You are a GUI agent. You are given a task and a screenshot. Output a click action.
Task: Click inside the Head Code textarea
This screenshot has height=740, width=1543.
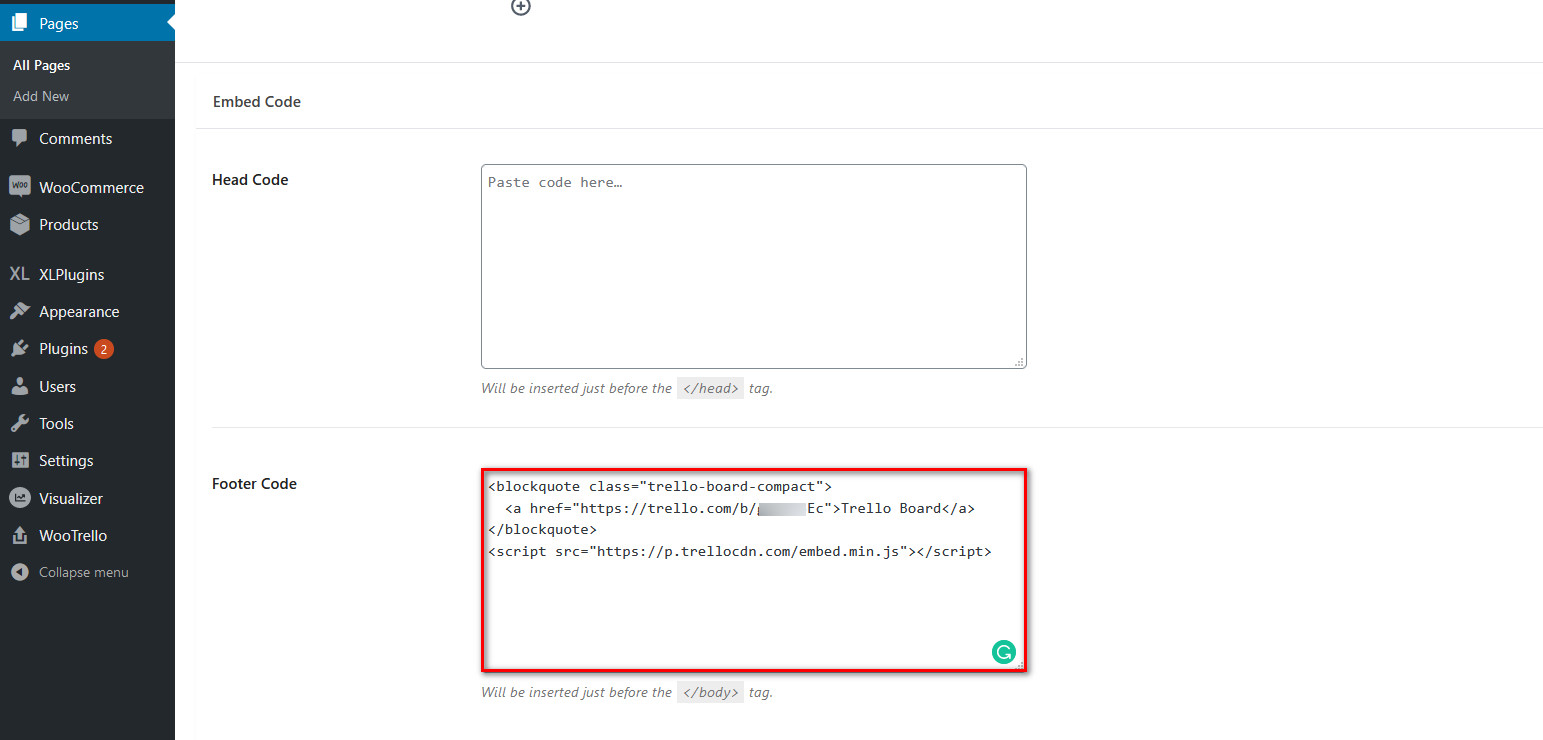tap(753, 266)
